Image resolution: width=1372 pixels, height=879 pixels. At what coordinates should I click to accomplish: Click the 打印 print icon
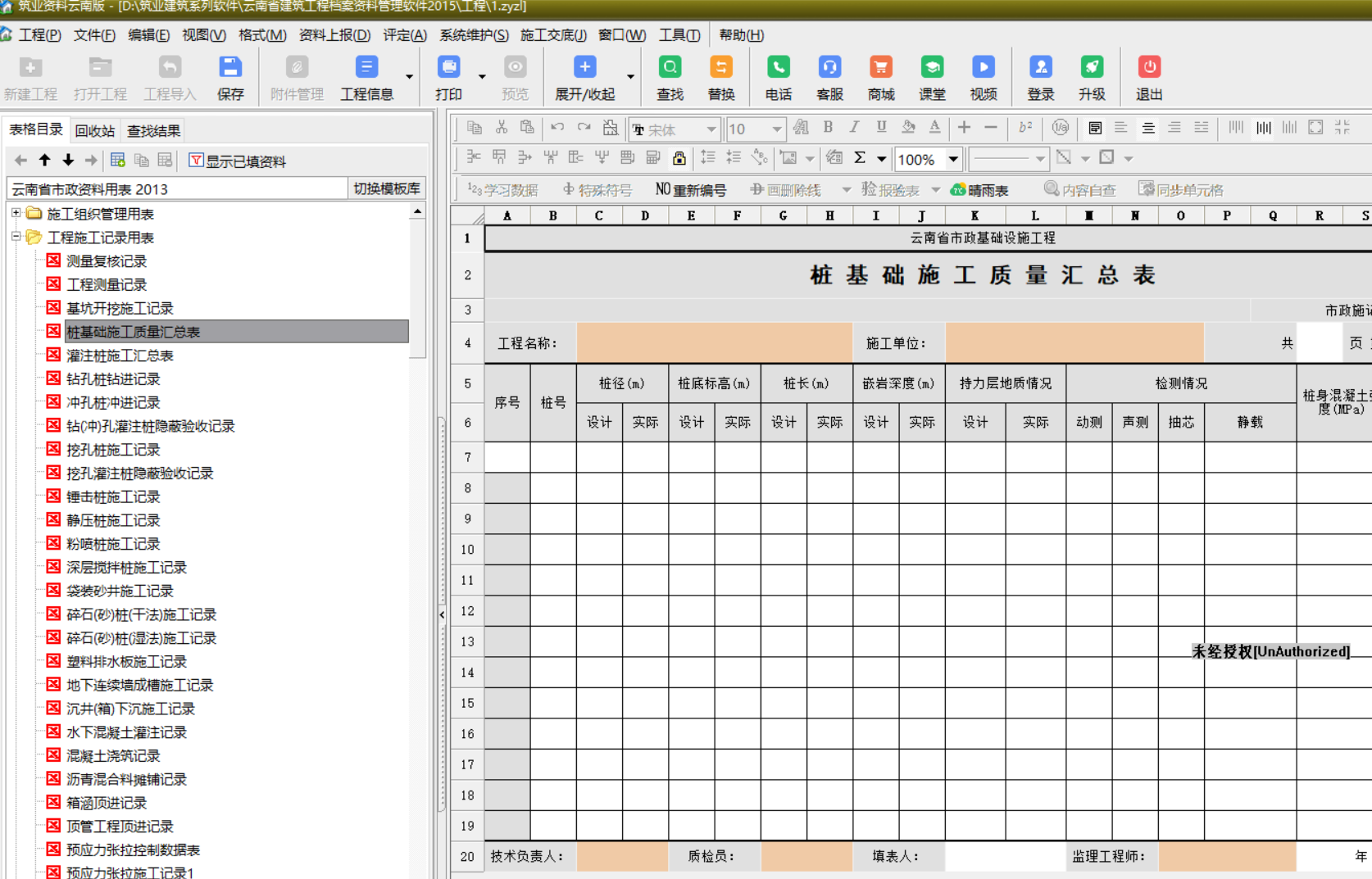click(x=448, y=68)
